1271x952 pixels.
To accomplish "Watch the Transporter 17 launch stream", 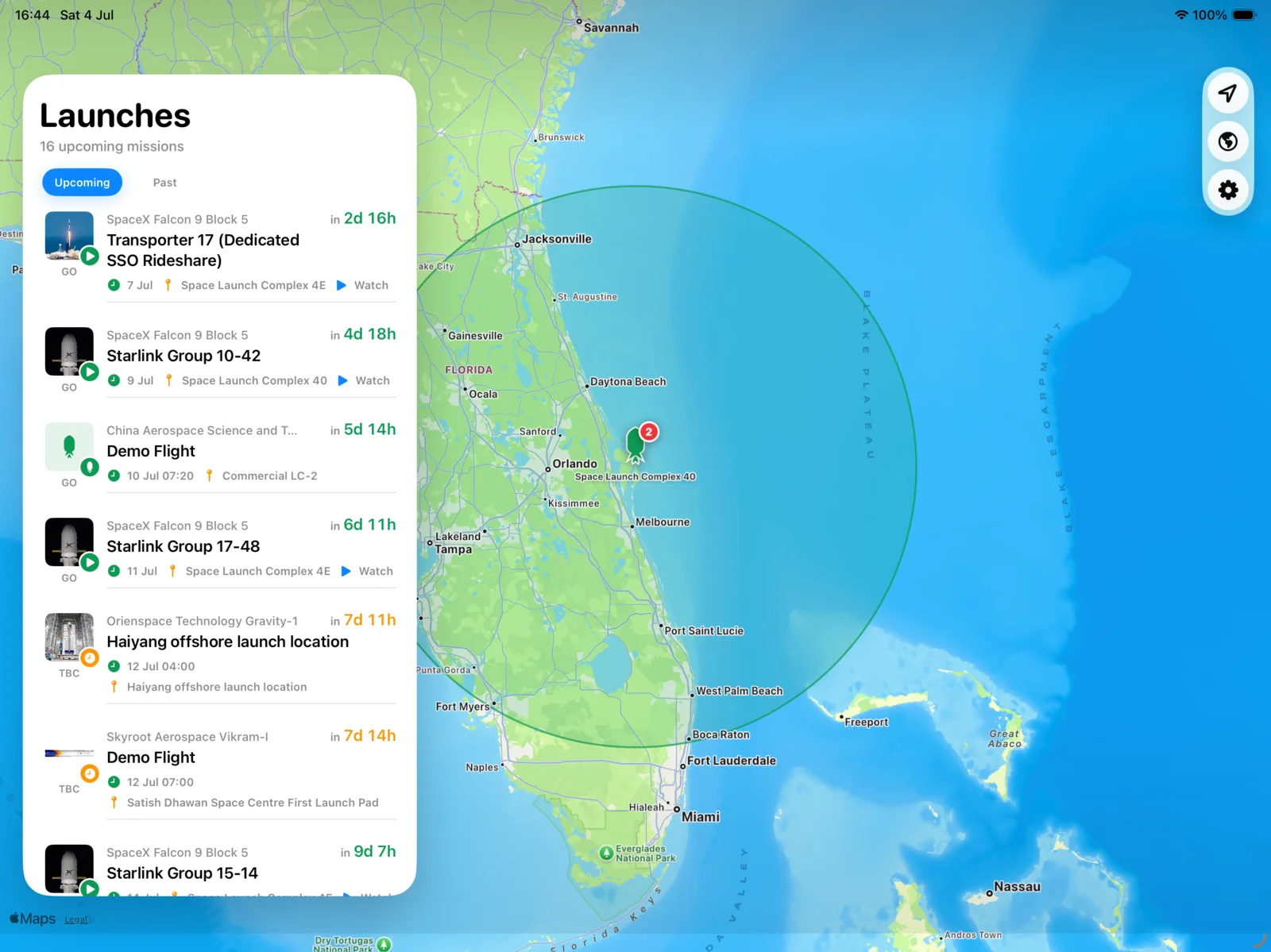I will click(371, 285).
